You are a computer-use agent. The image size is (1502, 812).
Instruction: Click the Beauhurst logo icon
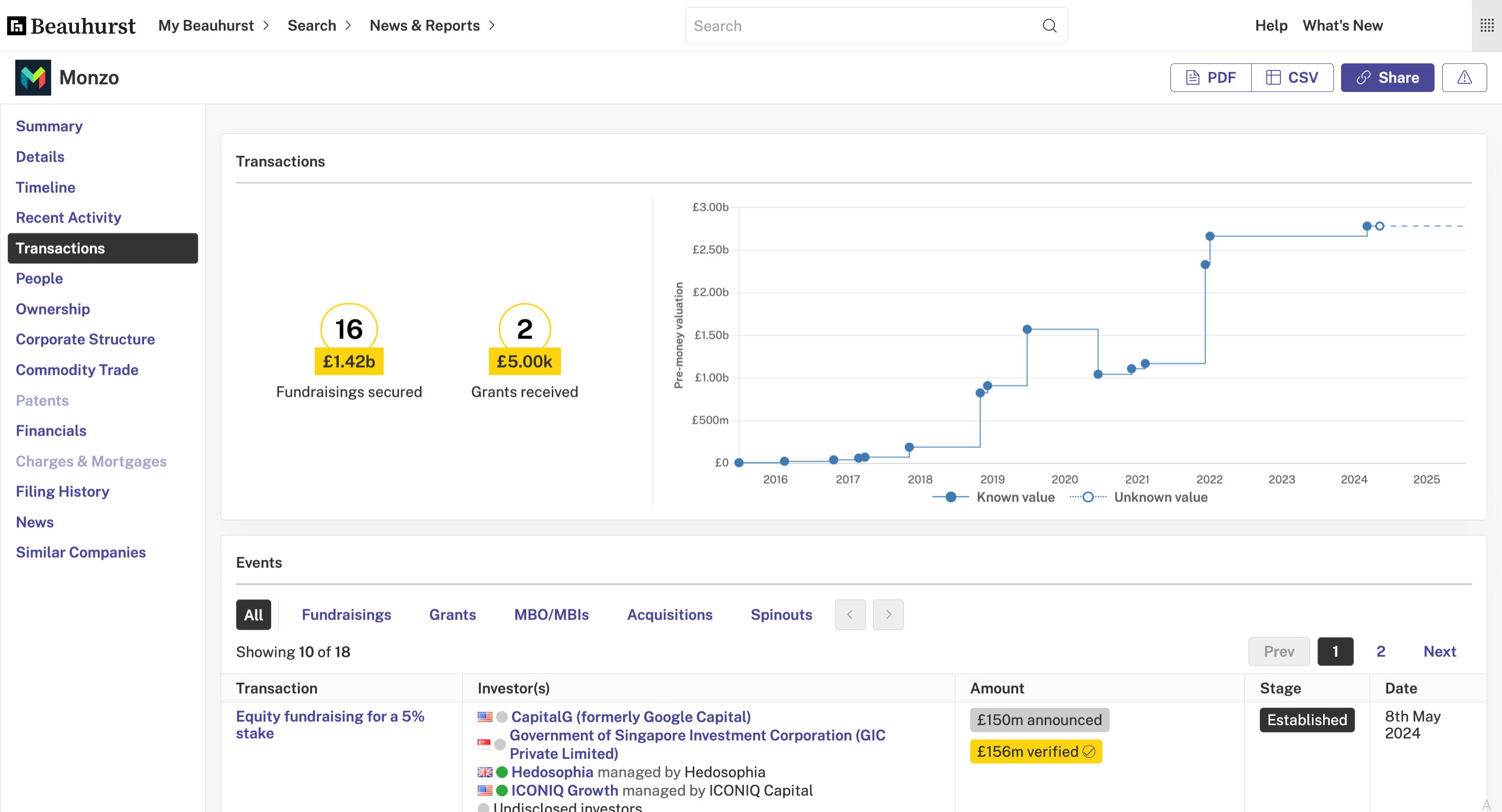[16, 26]
